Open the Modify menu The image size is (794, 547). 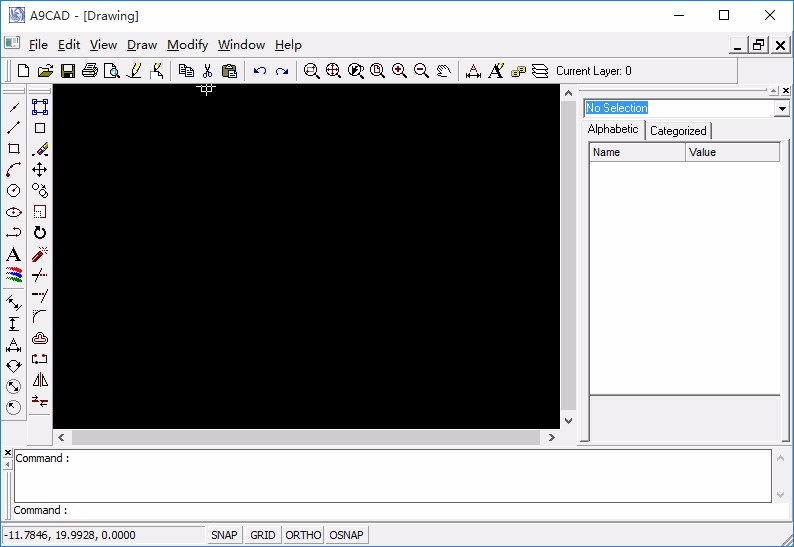pyautogui.click(x=187, y=45)
